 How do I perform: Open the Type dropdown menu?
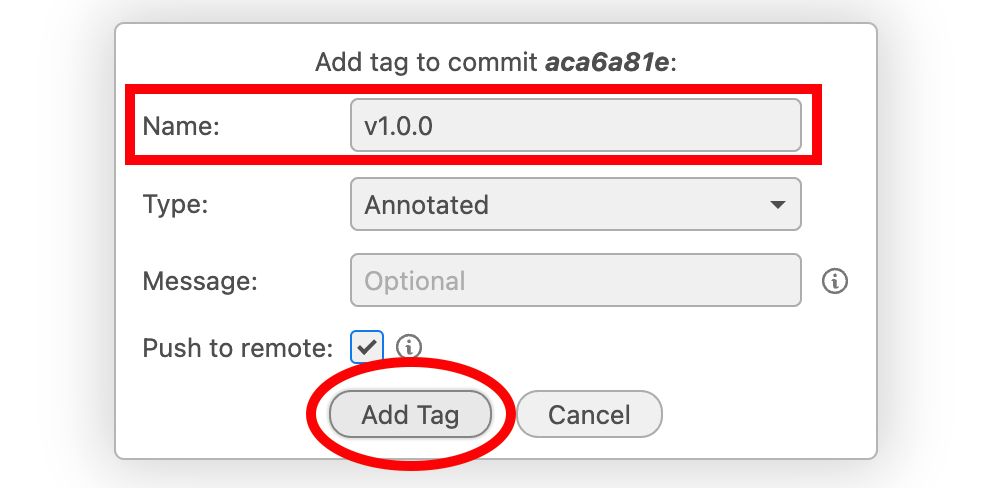point(576,205)
